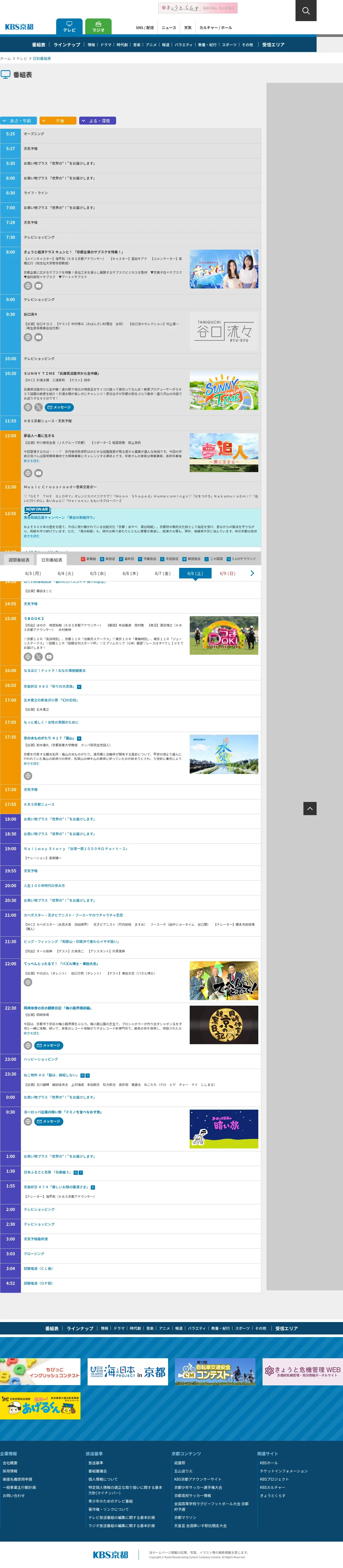Expand the 午後 time section
Image resolution: width=343 pixels, height=1568 pixels.
(x=58, y=121)
